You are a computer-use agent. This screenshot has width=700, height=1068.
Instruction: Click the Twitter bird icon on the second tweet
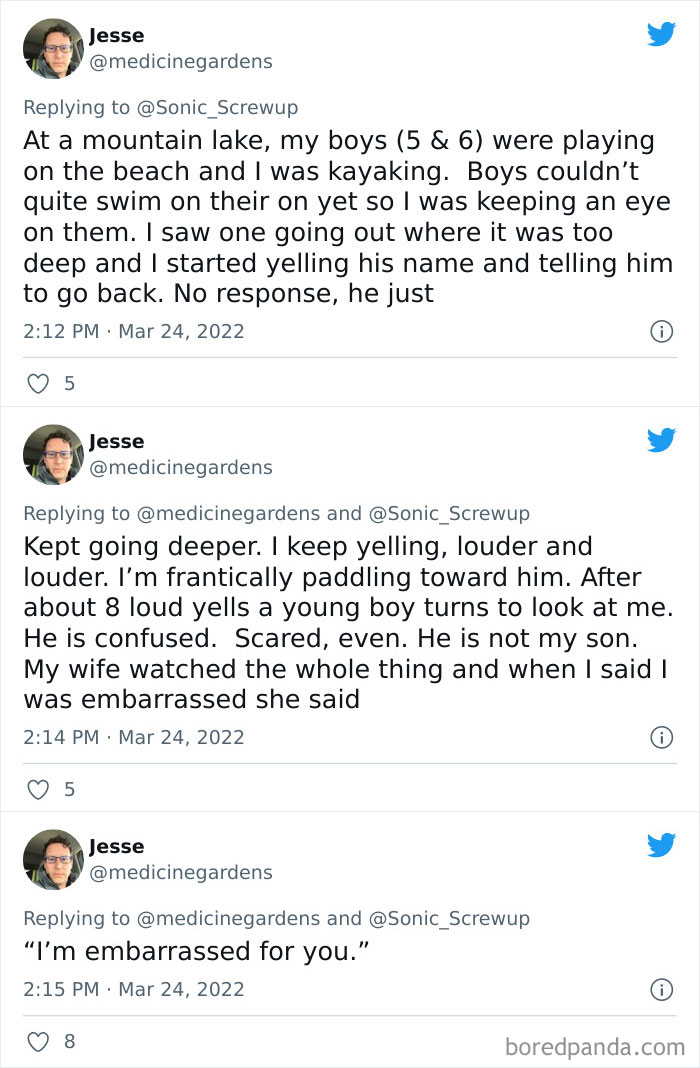coord(661,440)
